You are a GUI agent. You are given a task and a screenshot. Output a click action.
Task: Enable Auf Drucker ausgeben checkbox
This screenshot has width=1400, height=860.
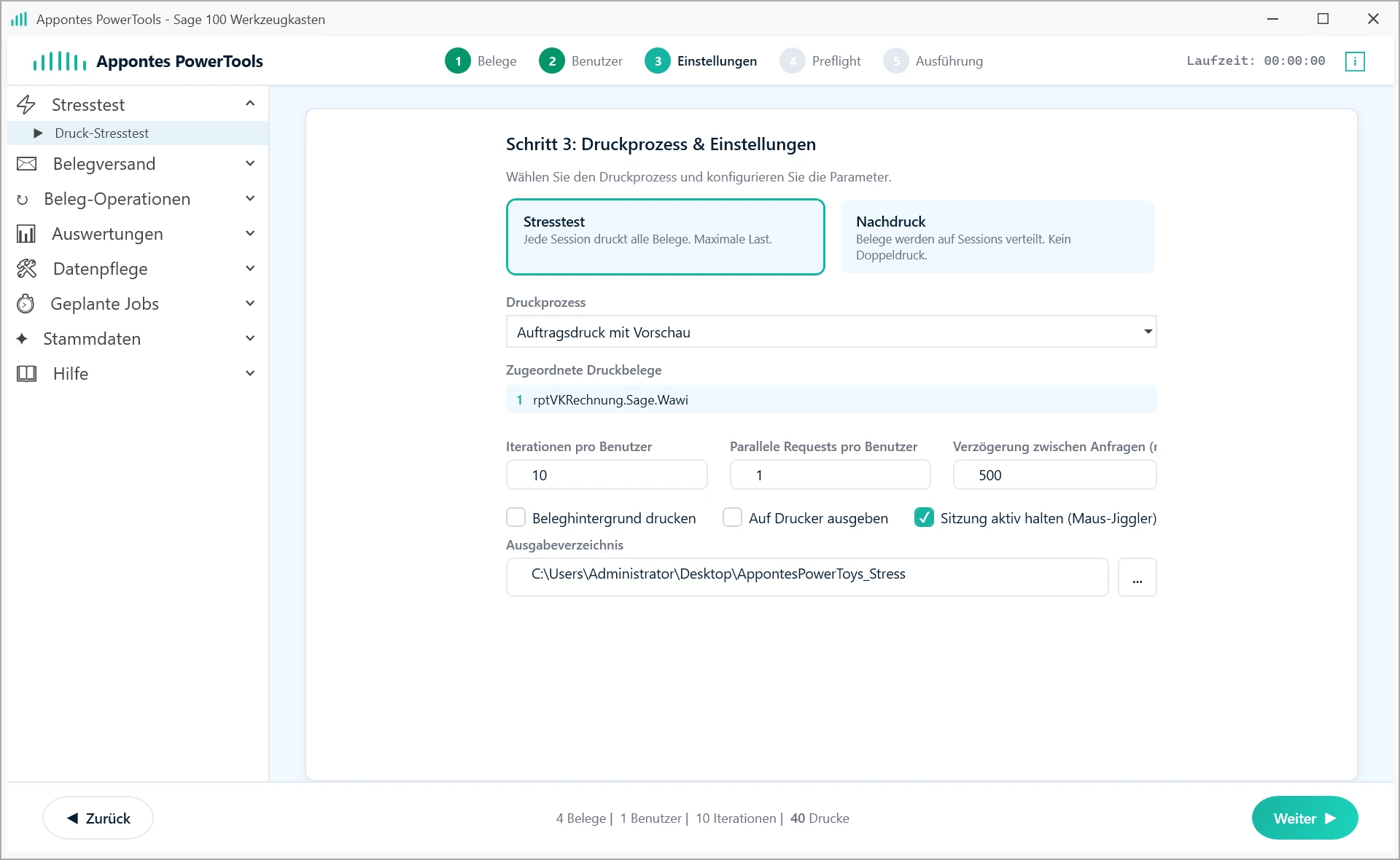732,517
